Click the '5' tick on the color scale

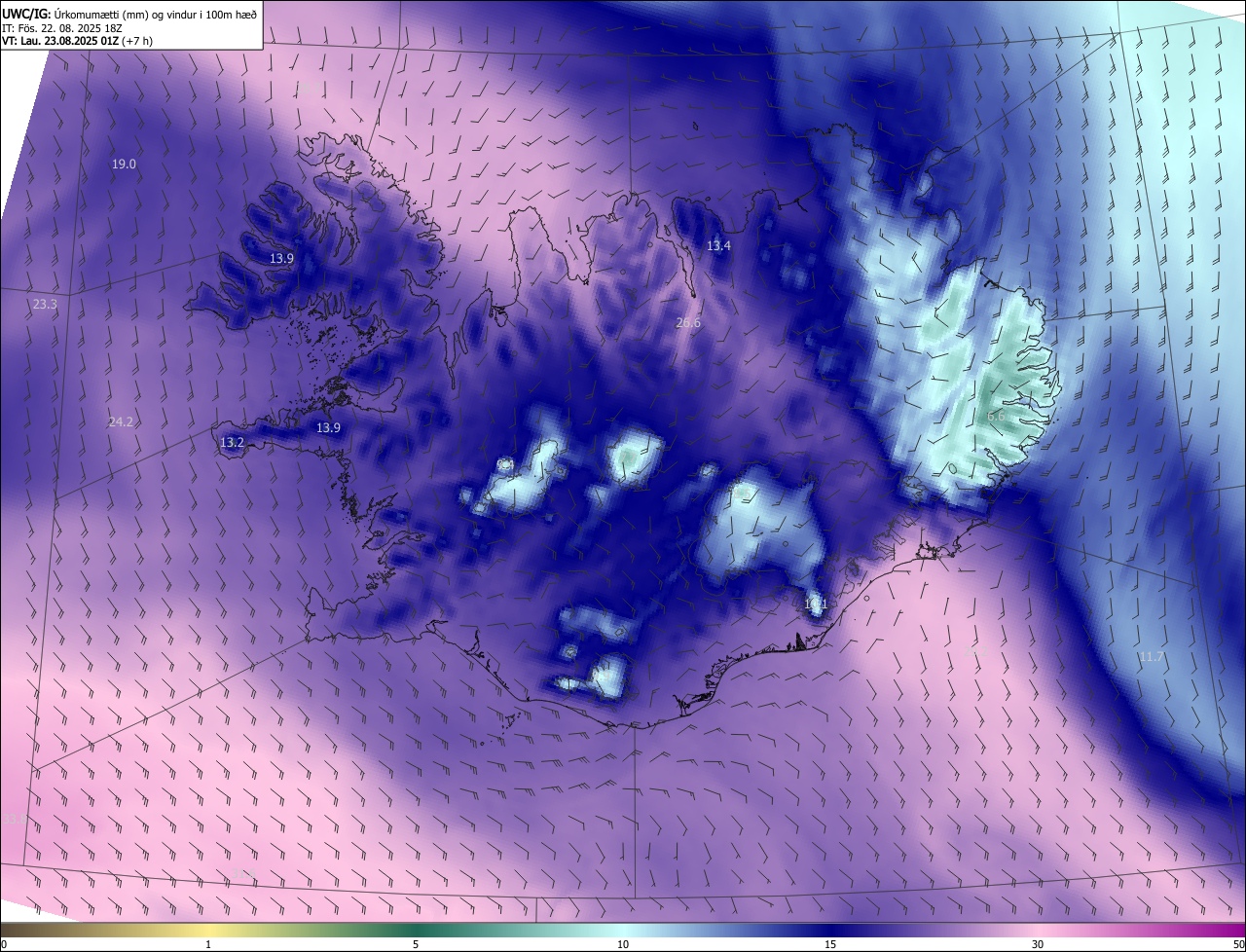point(416,944)
